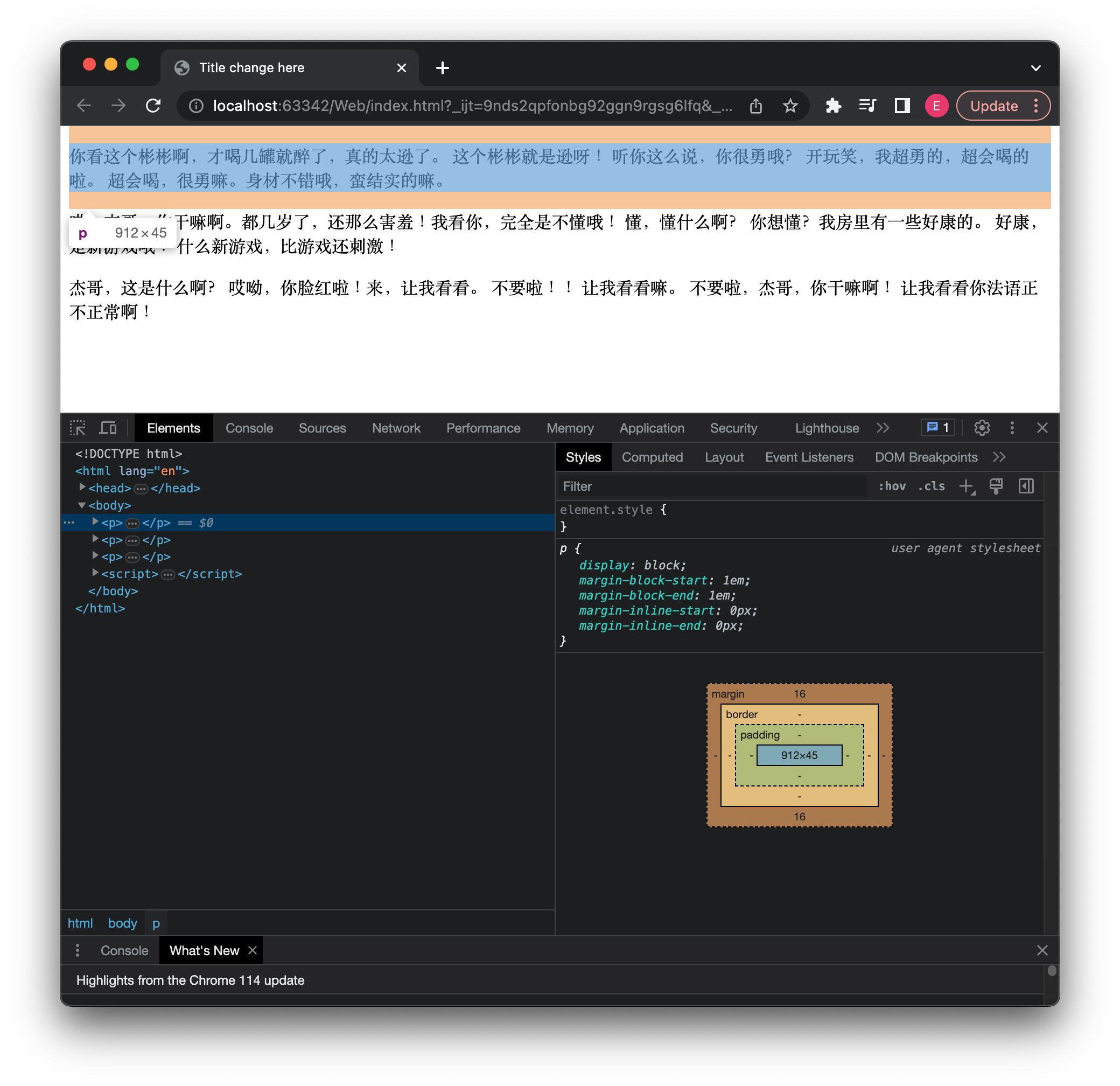Open the media controls icon

point(867,106)
